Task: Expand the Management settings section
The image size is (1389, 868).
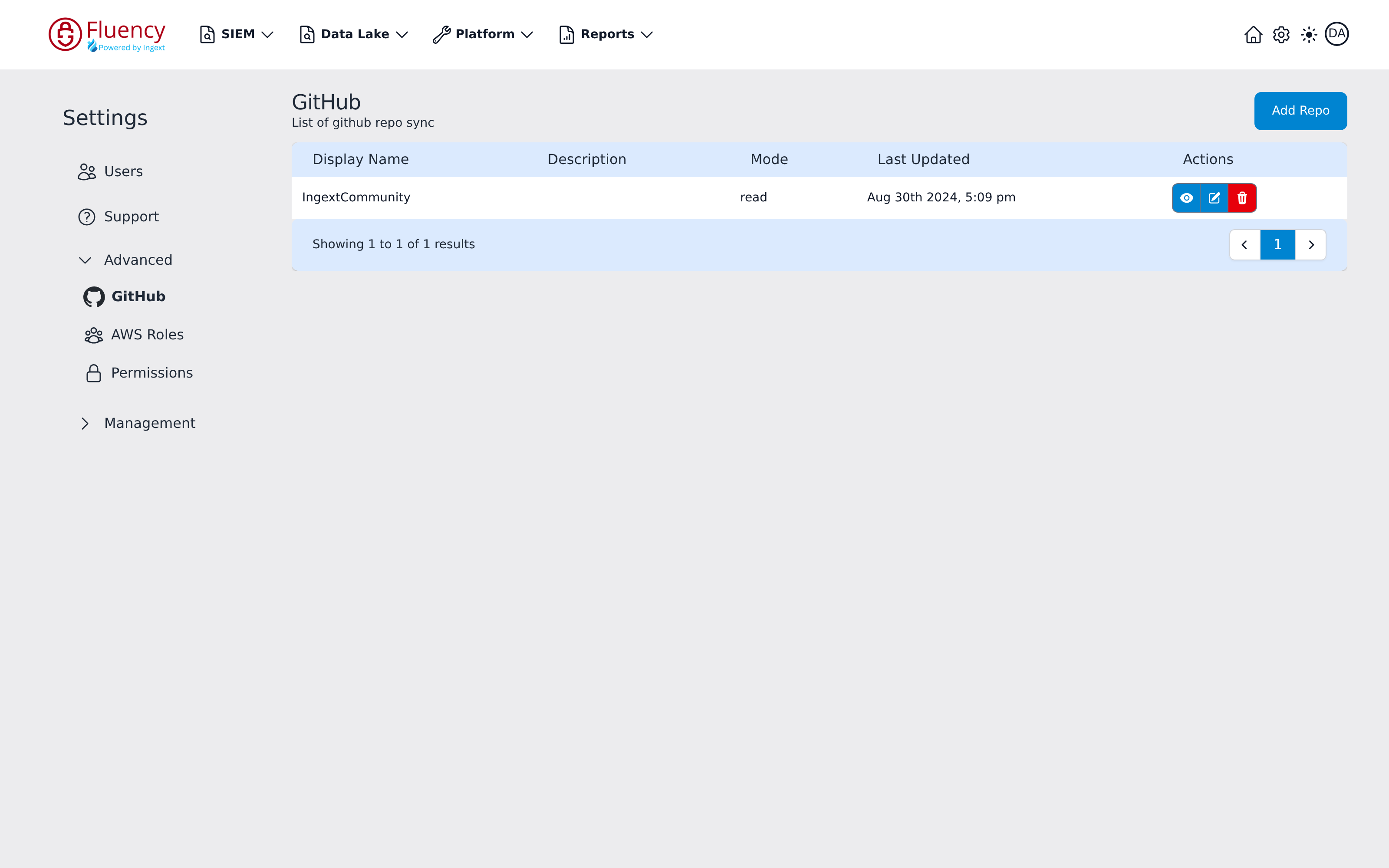Action: coord(137,424)
